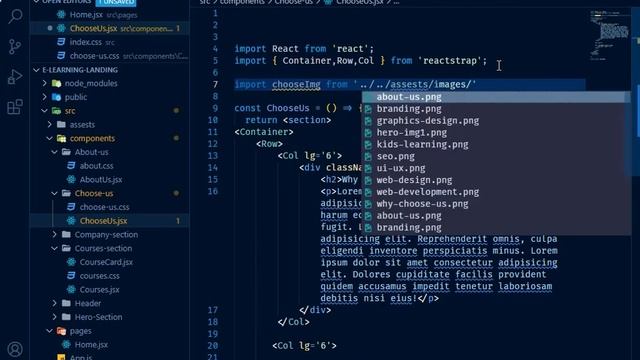This screenshot has height=360, width=640.
Task: Select ChooseUs.jsx in the explorer tree
Action: coord(110,221)
